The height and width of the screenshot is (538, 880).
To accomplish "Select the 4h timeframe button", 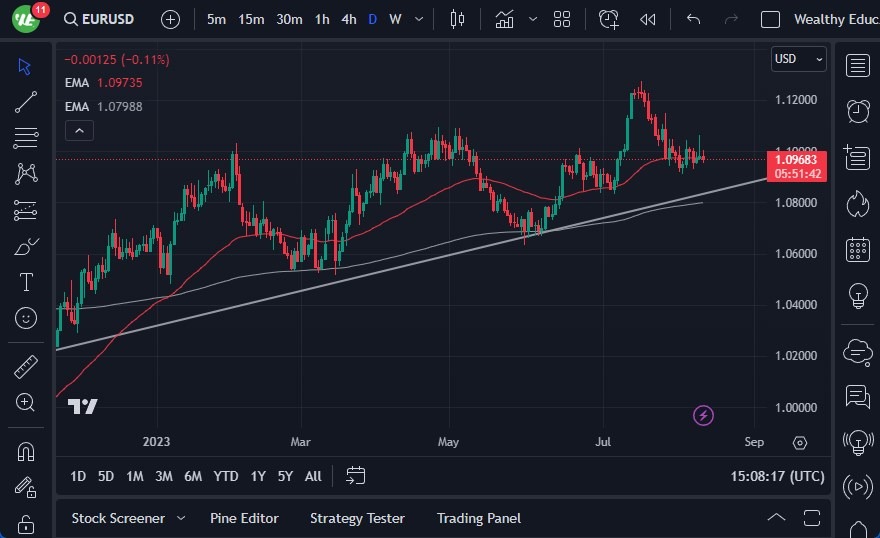I will click(x=348, y=19).
